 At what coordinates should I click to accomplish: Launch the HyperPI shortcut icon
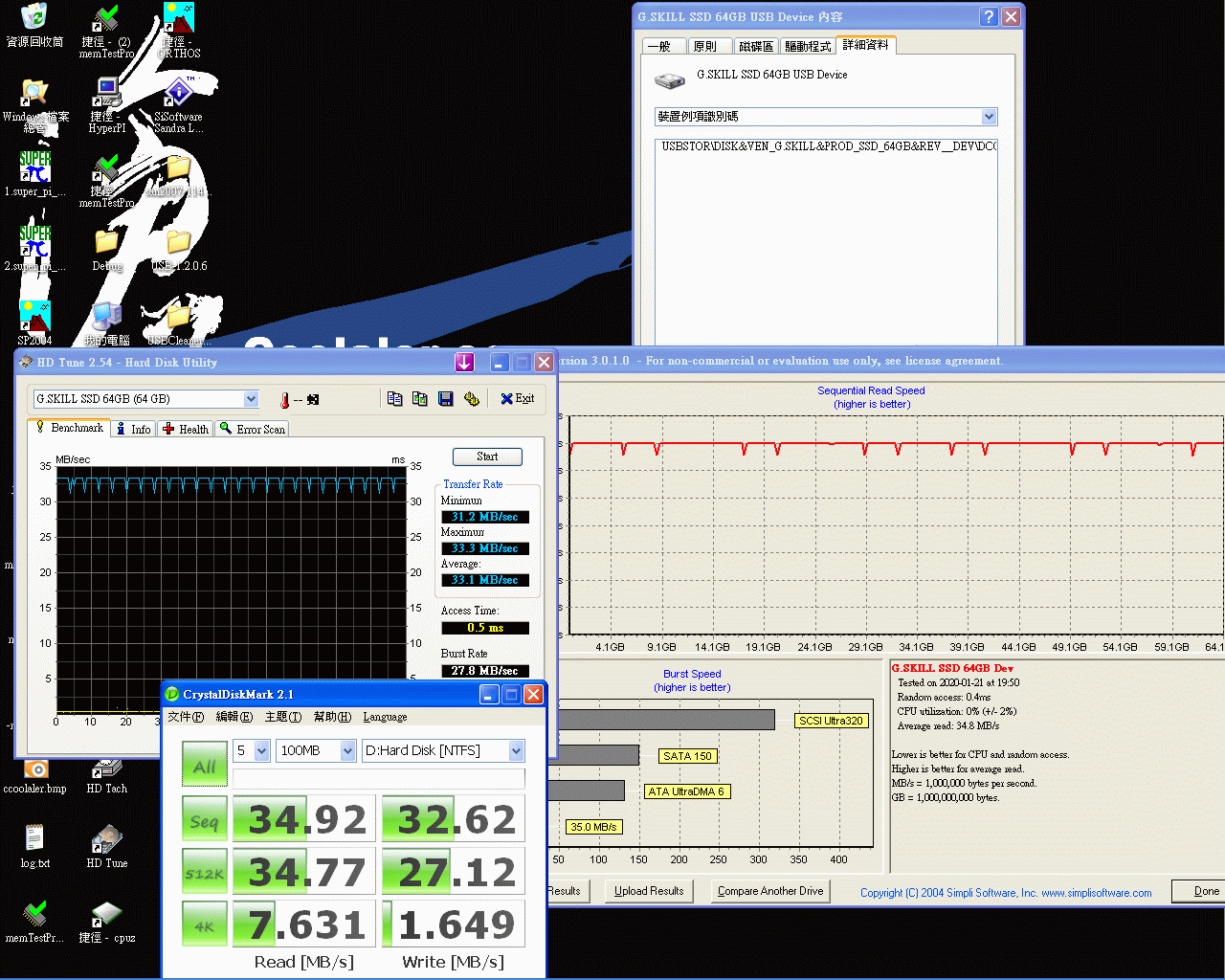[106, 92]
